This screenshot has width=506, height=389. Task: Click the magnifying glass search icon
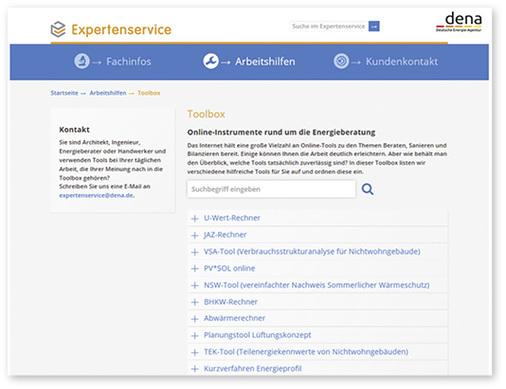(x=367, y=189)
